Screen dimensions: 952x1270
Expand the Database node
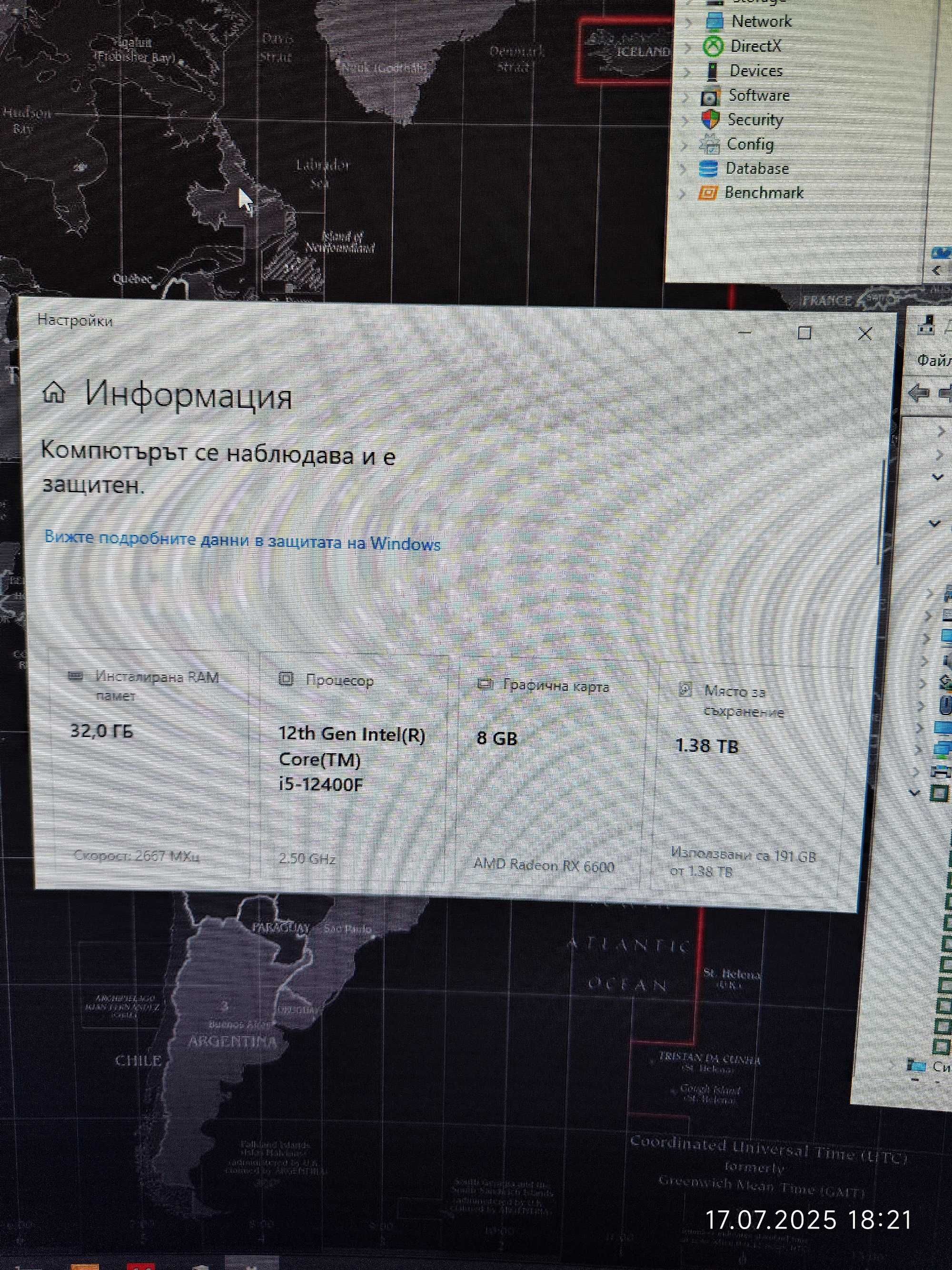(683, 170)
